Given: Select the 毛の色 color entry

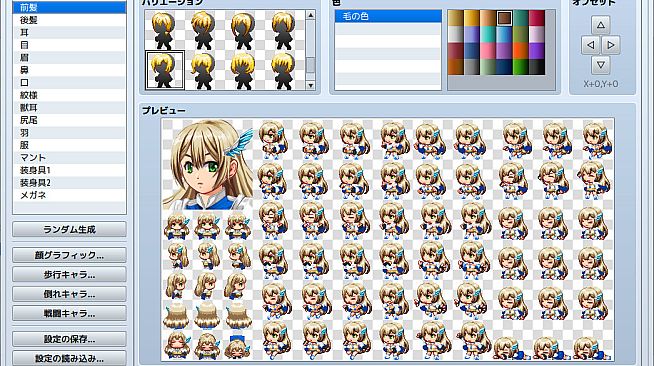Looking at the screenshot, I should (x=388, y=16).
